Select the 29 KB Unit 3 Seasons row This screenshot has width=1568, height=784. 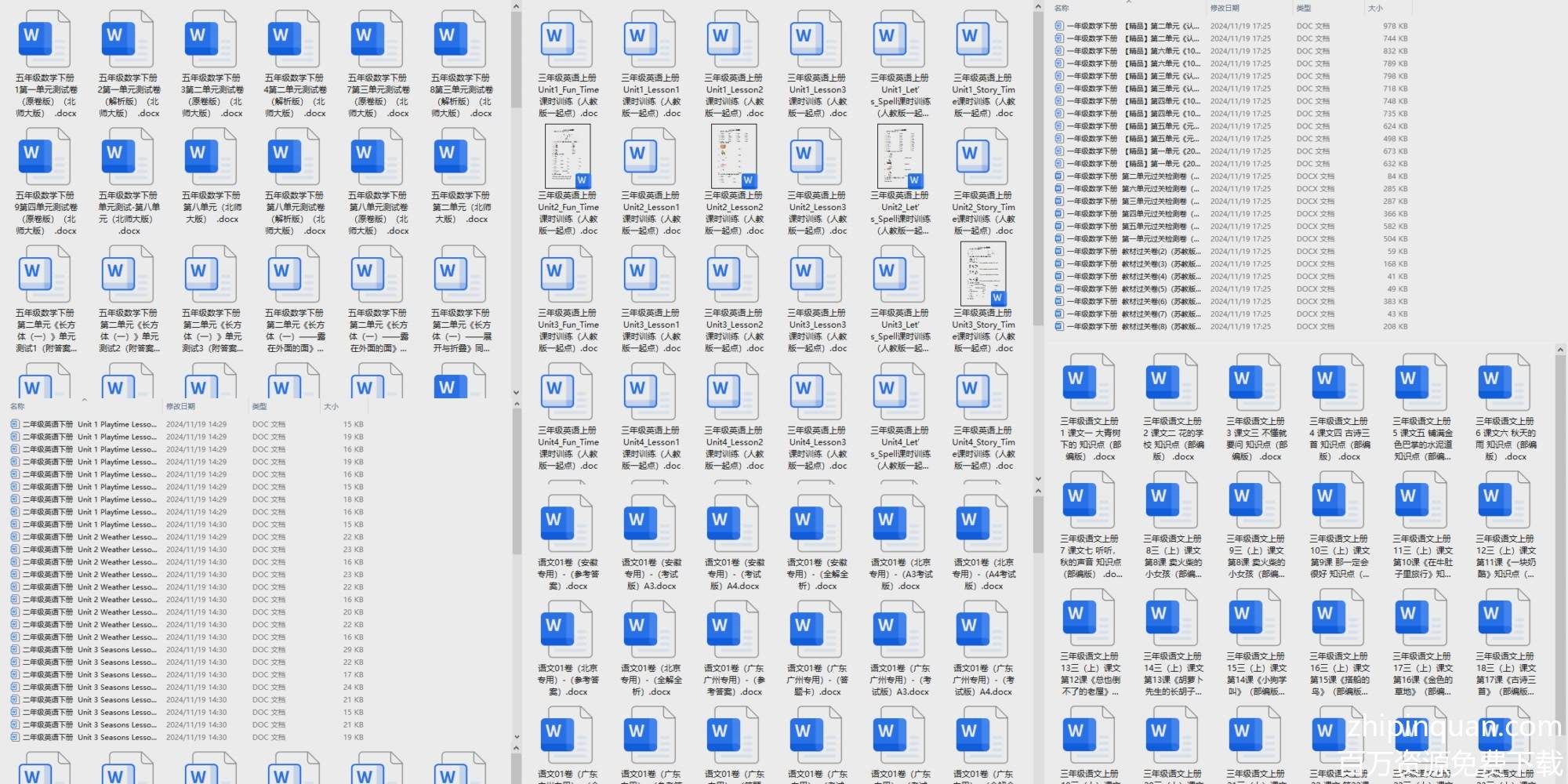pyautogui.click(x=118, y=650)
